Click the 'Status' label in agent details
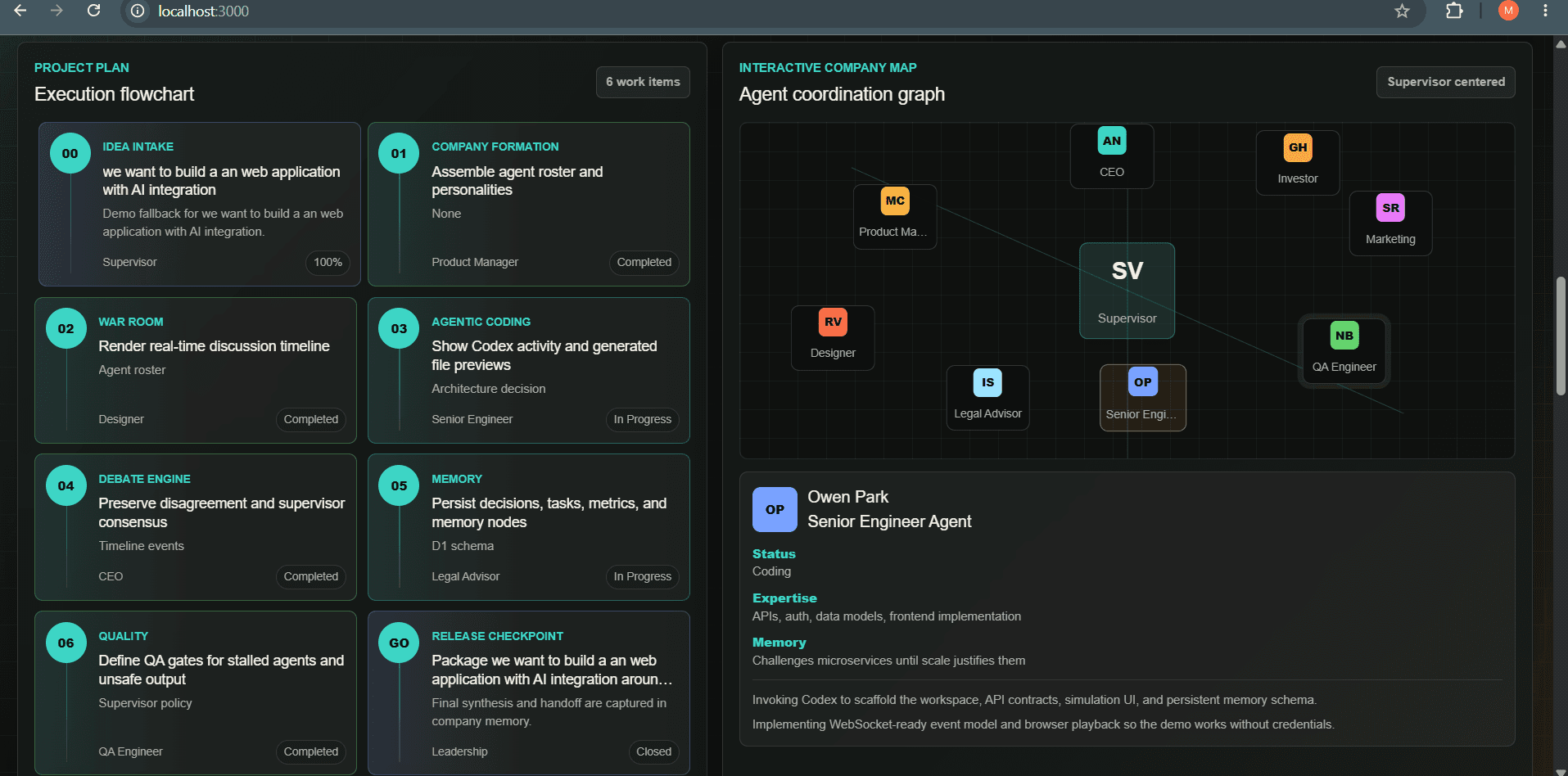1568x776 pixels. pos(774,554)
